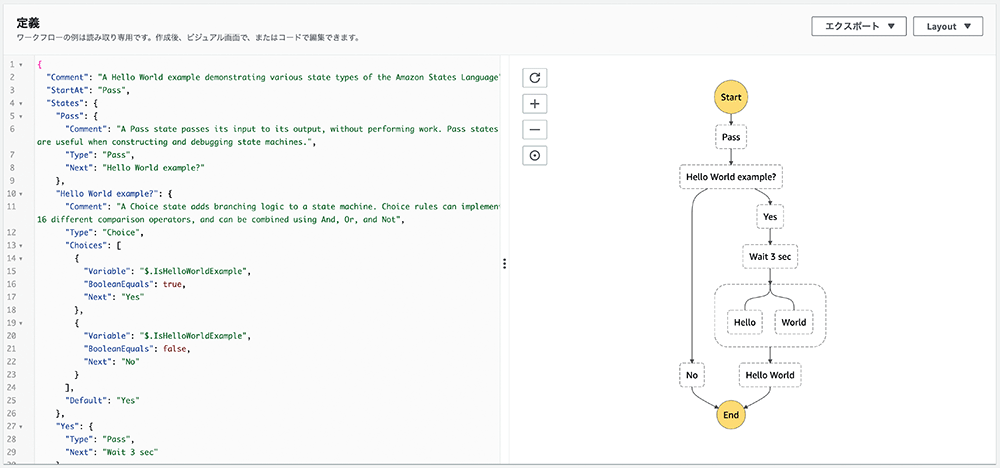Select the Hello branch node

click(x=744, y=322)
